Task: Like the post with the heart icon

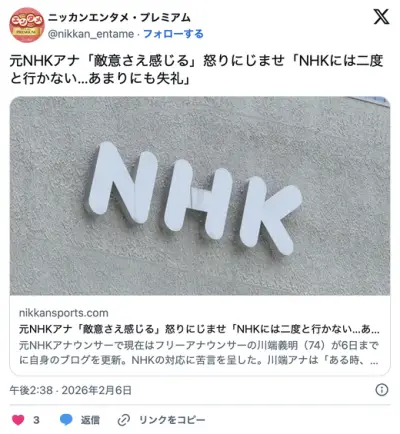Action: coord(18,420)
